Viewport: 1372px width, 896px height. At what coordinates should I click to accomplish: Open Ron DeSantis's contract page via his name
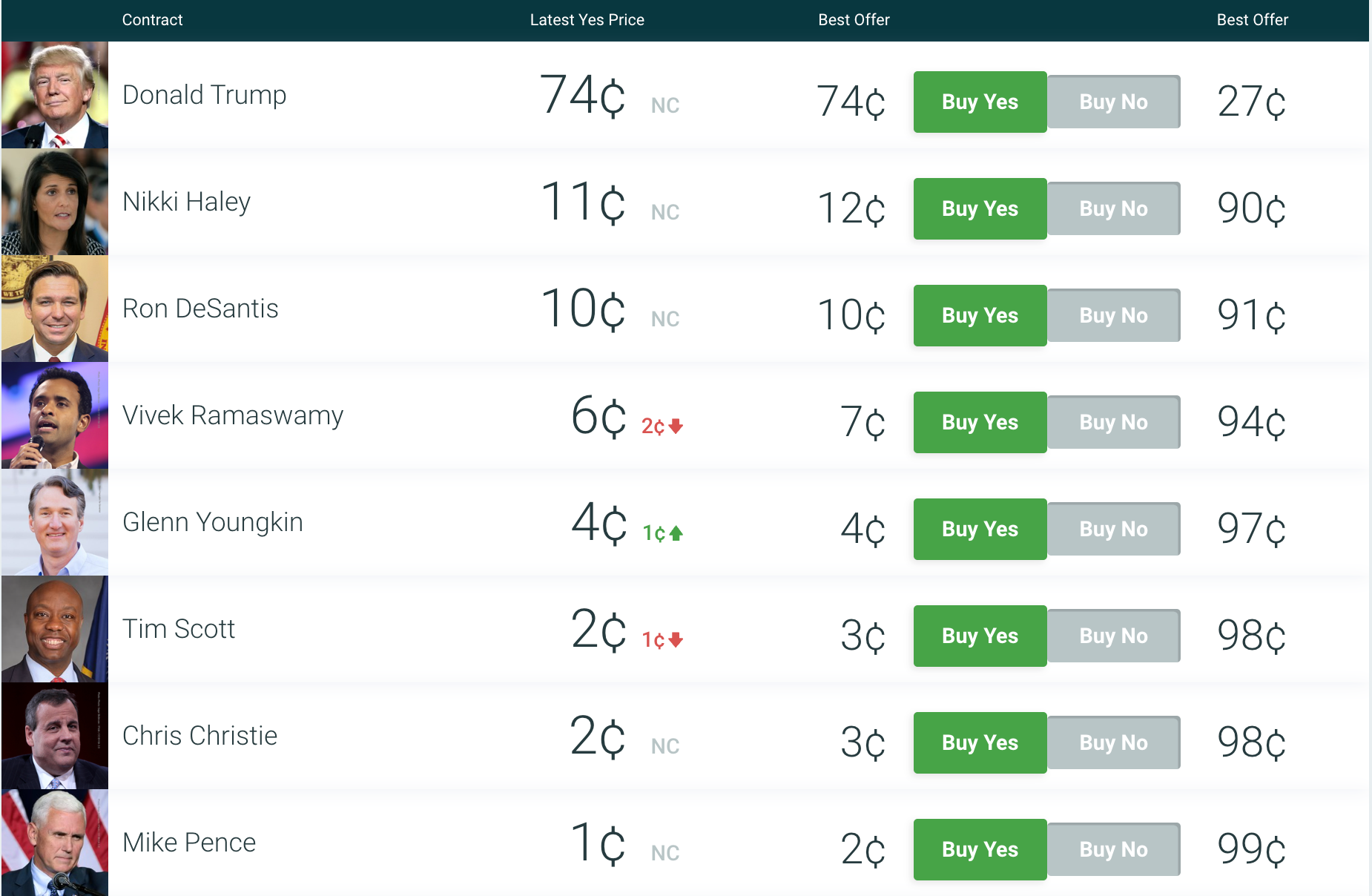tap(201, 308)
